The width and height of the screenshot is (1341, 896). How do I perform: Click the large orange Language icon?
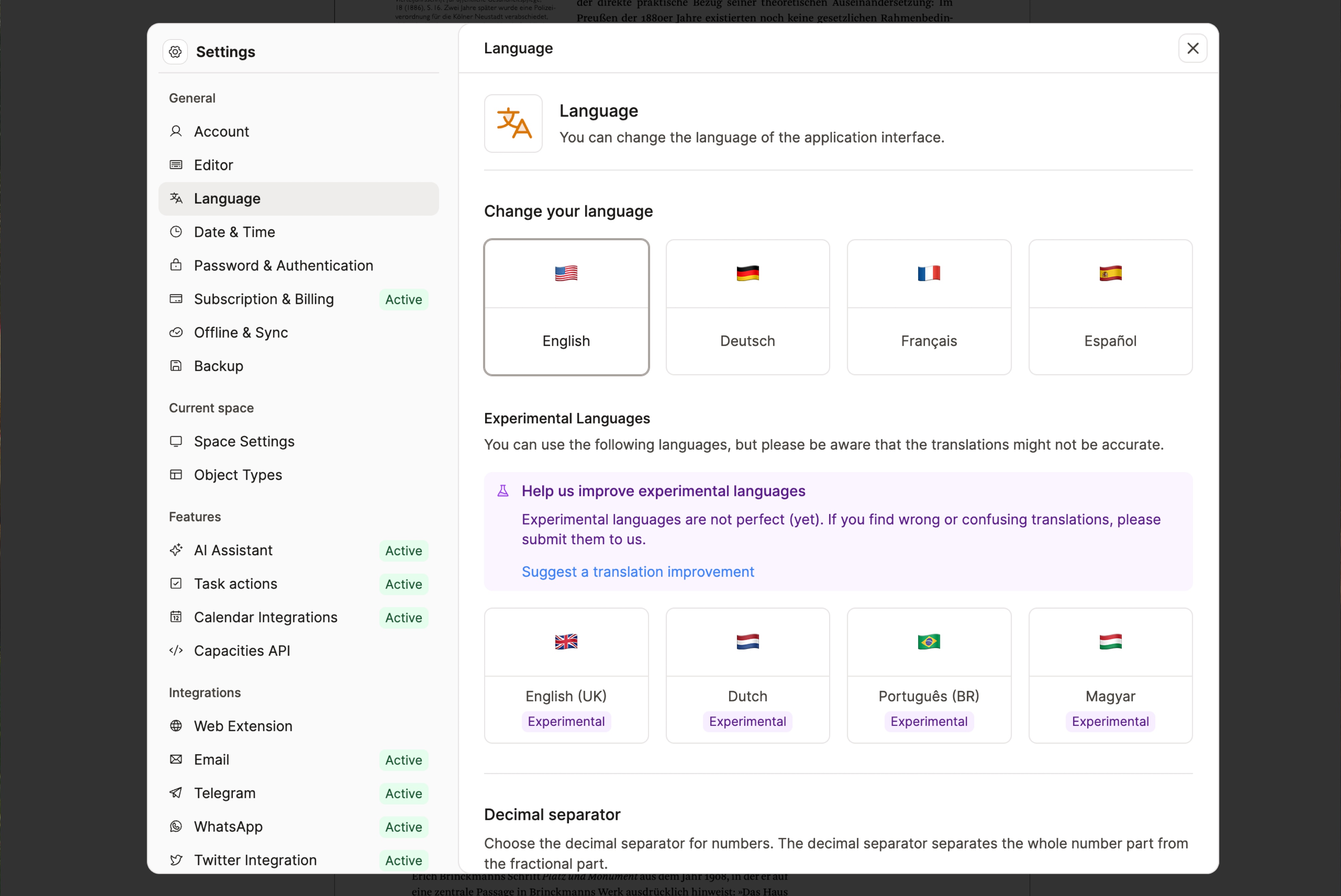coord(513,123)
